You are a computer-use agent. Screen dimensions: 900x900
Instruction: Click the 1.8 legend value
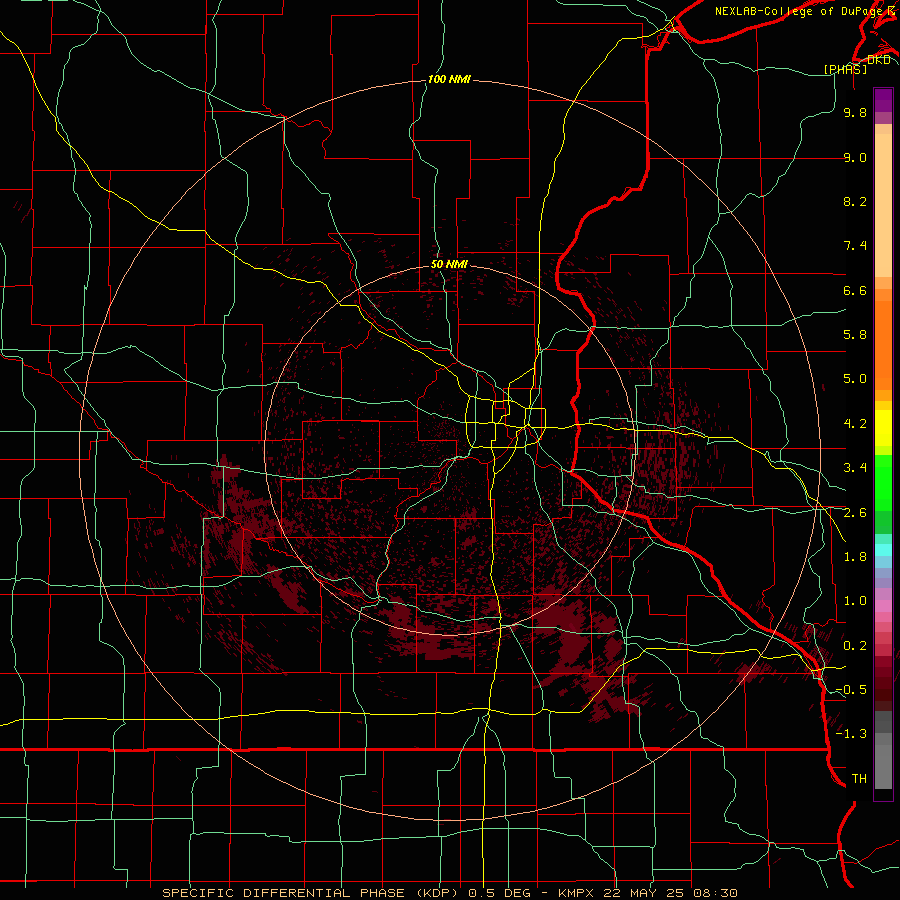855,557
